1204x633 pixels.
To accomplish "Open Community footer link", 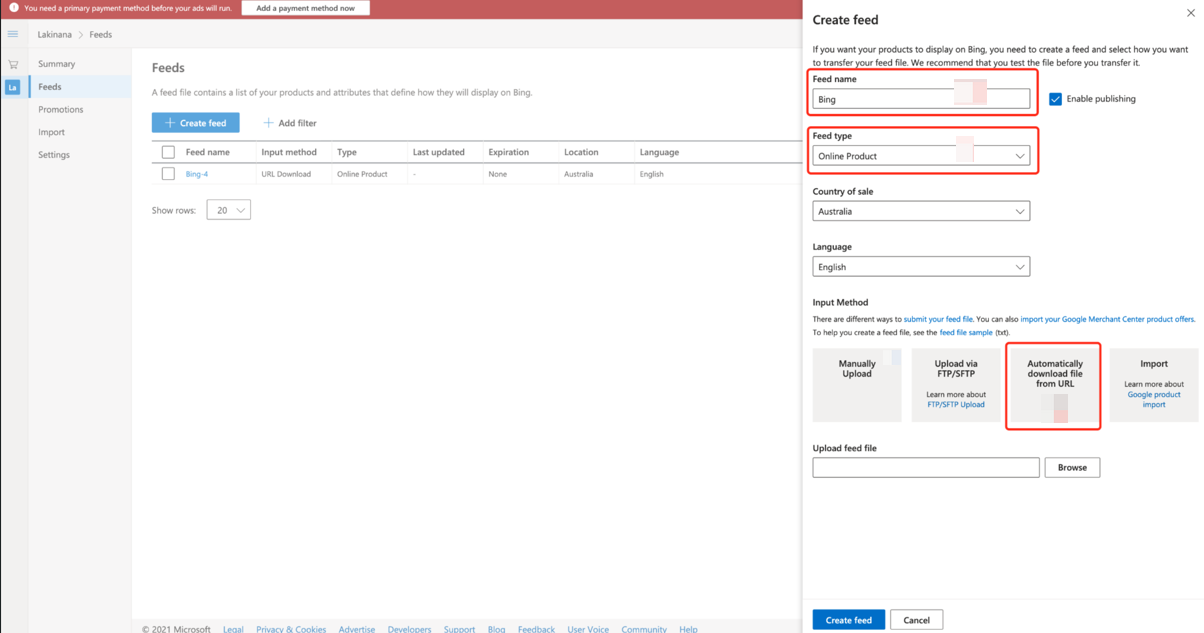I will tap(644, 629).
